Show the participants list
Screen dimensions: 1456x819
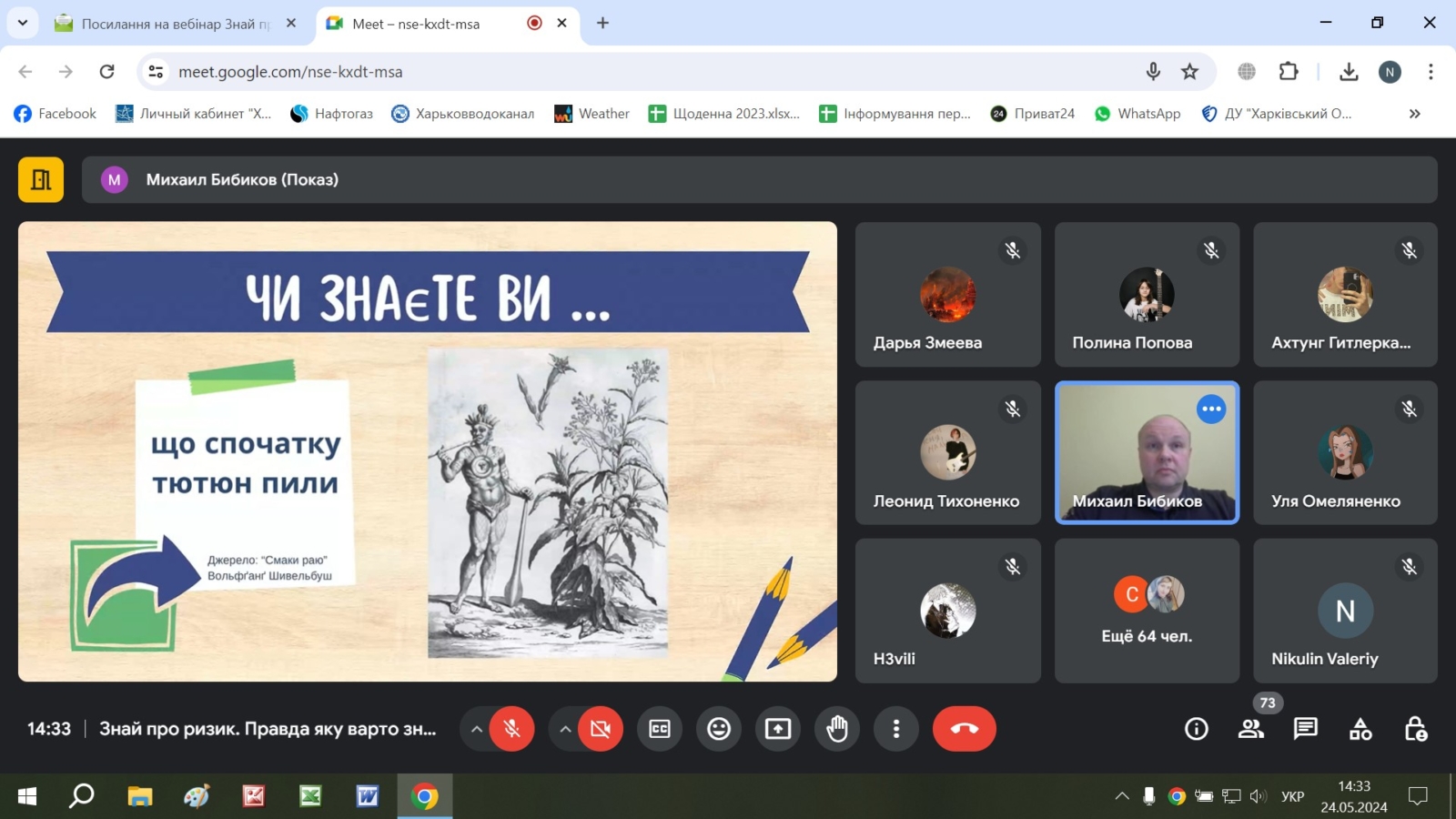point(1251,729)
